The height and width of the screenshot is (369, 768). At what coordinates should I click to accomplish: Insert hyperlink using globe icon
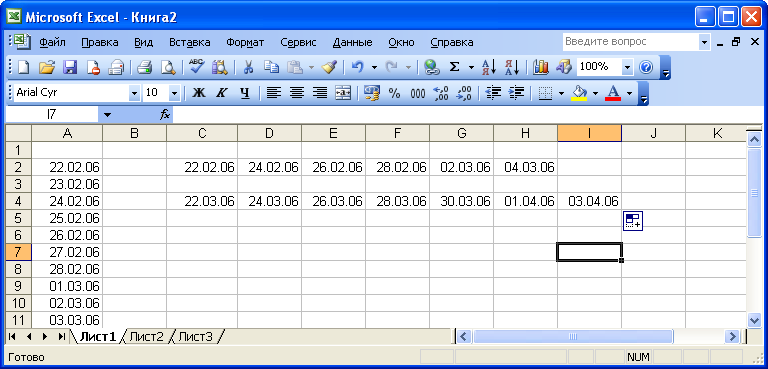pyautogui.click(x=432, y=67)
